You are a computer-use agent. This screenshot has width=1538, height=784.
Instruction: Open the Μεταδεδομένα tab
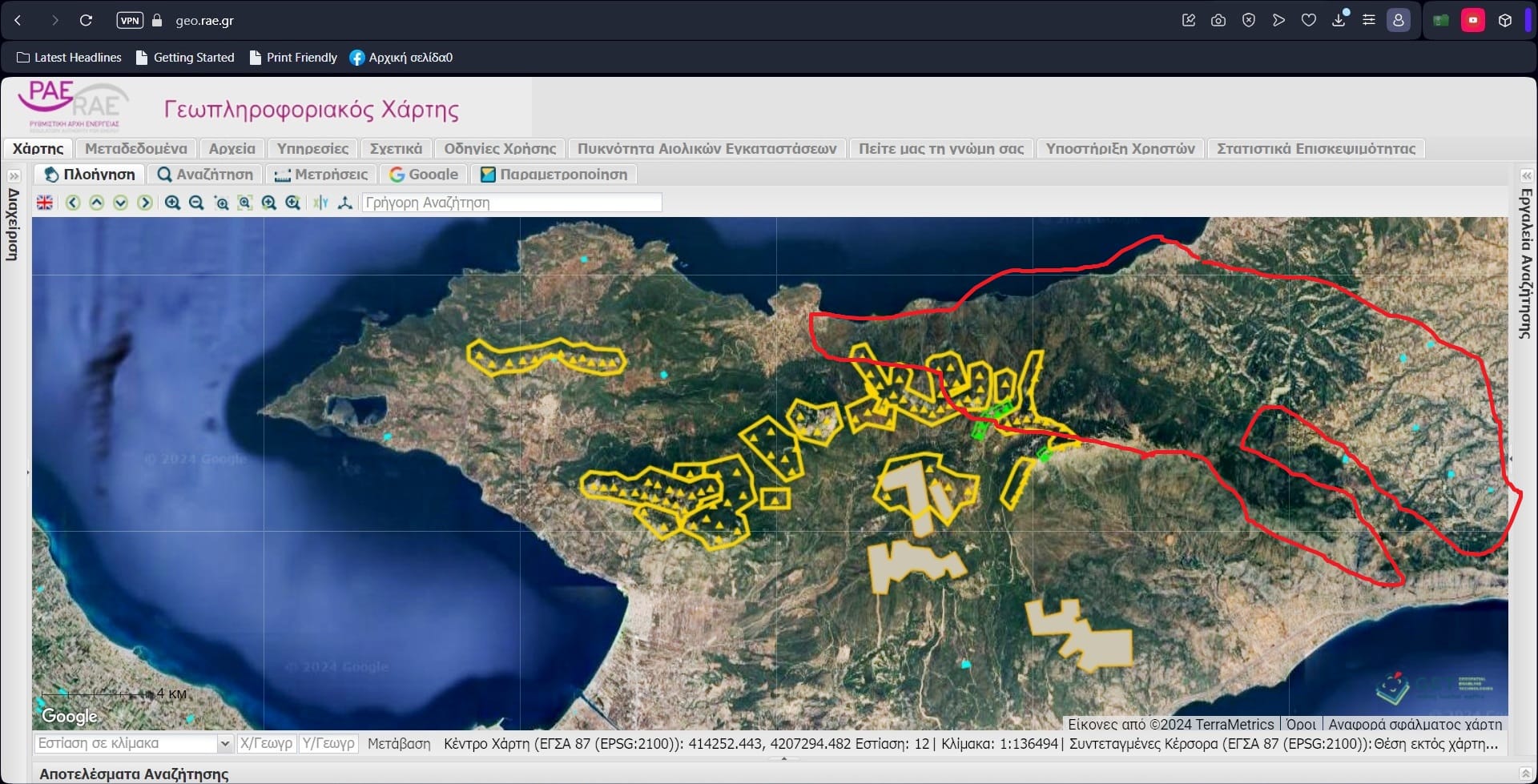[136, 148]
